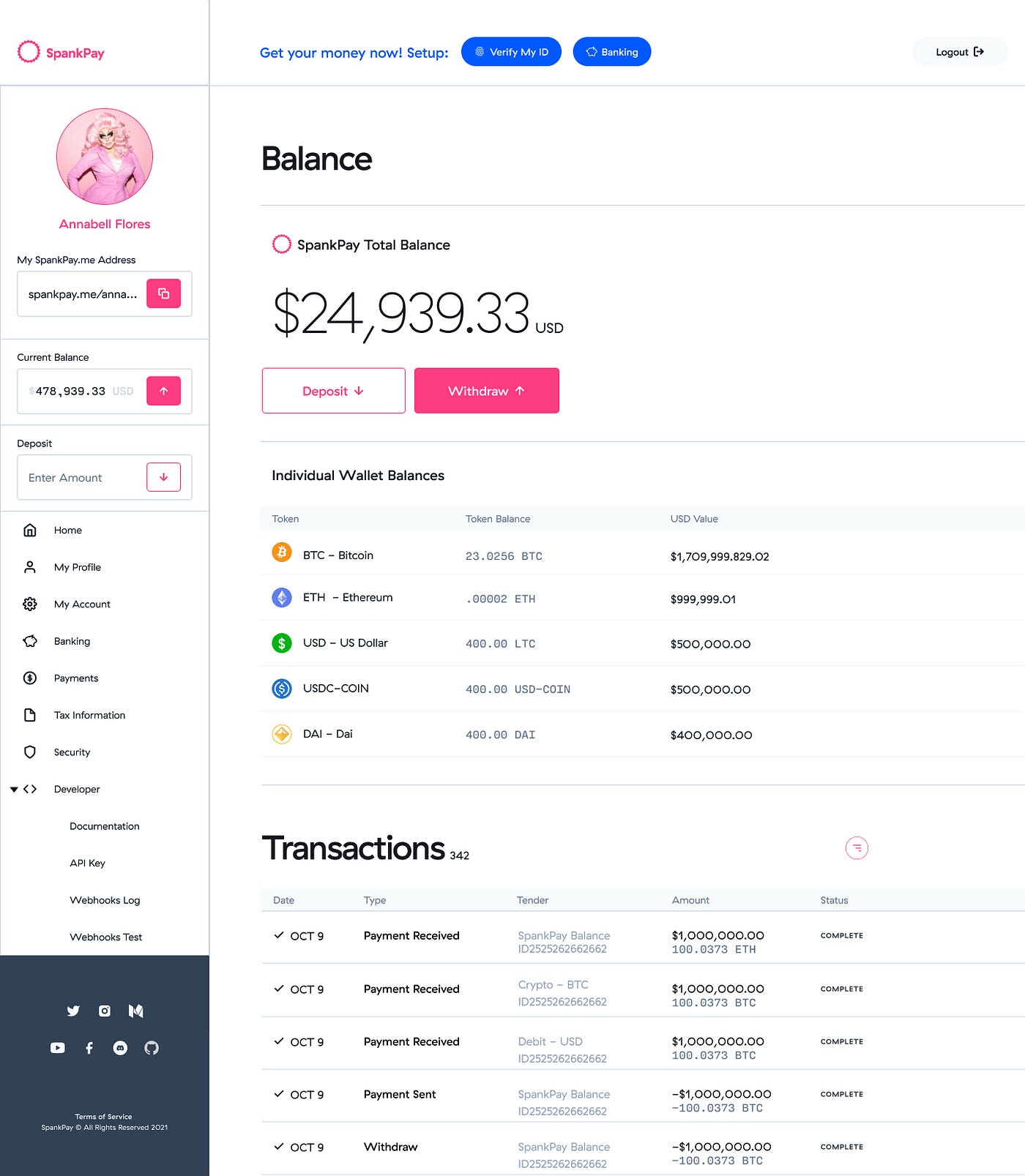The image size is (1025, 1176).
Task: Open the Facebook link in footer
Action: tap(89, 1048)
